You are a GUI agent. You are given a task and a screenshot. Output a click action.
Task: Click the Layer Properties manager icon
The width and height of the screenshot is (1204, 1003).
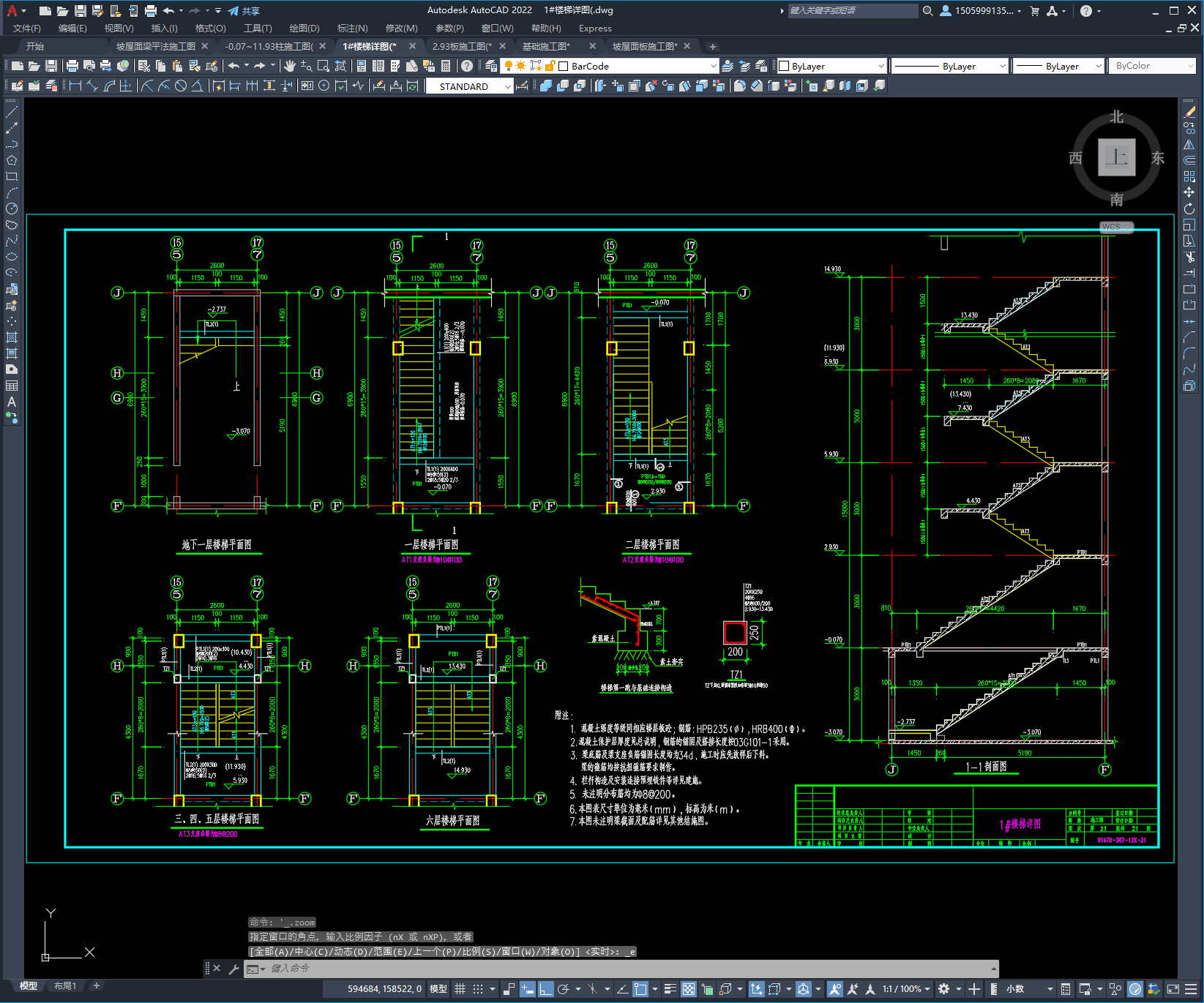tap(491, 66)
